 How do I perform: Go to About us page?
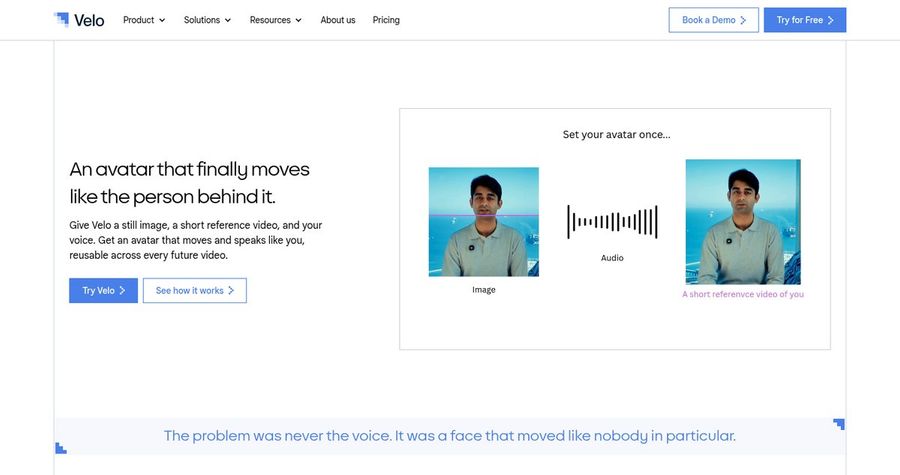pyautogui.click(x=338, y=20)
